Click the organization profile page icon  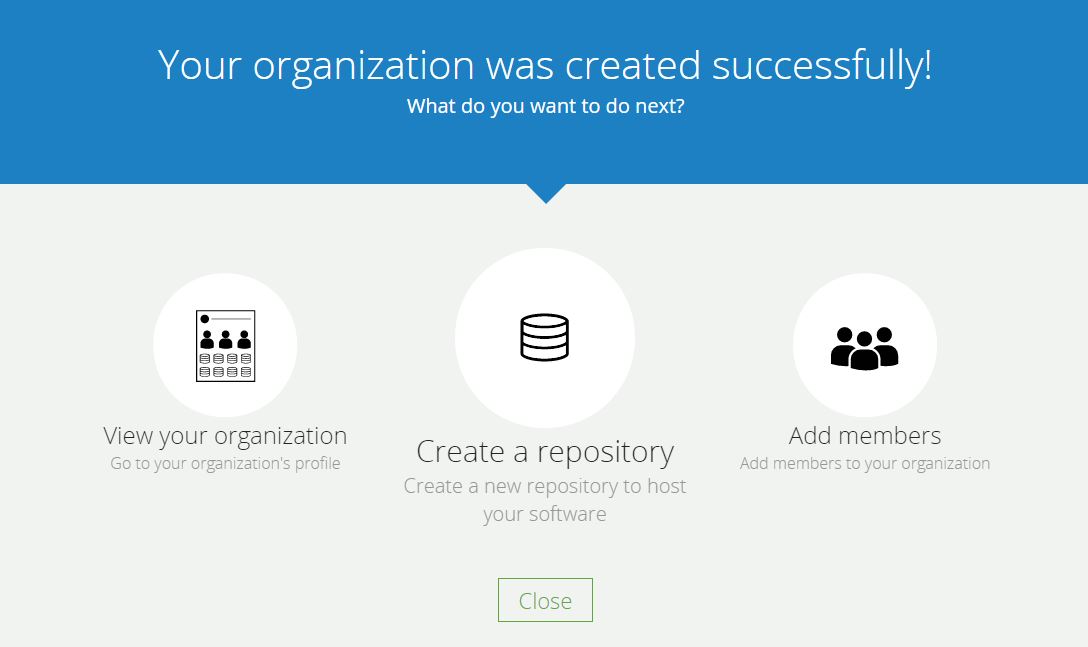(x=225, y=345)
